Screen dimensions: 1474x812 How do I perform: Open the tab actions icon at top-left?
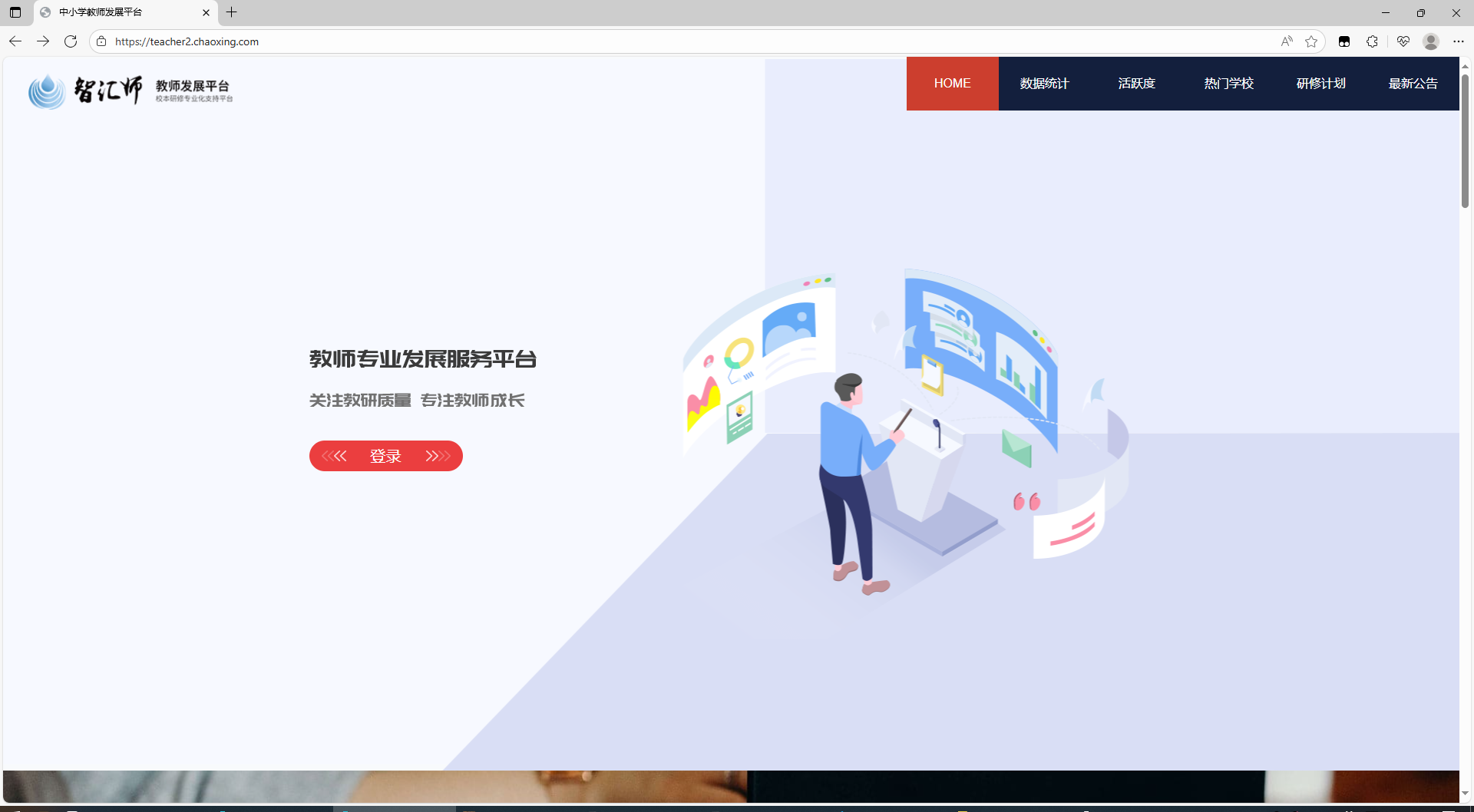pos(15,12)
